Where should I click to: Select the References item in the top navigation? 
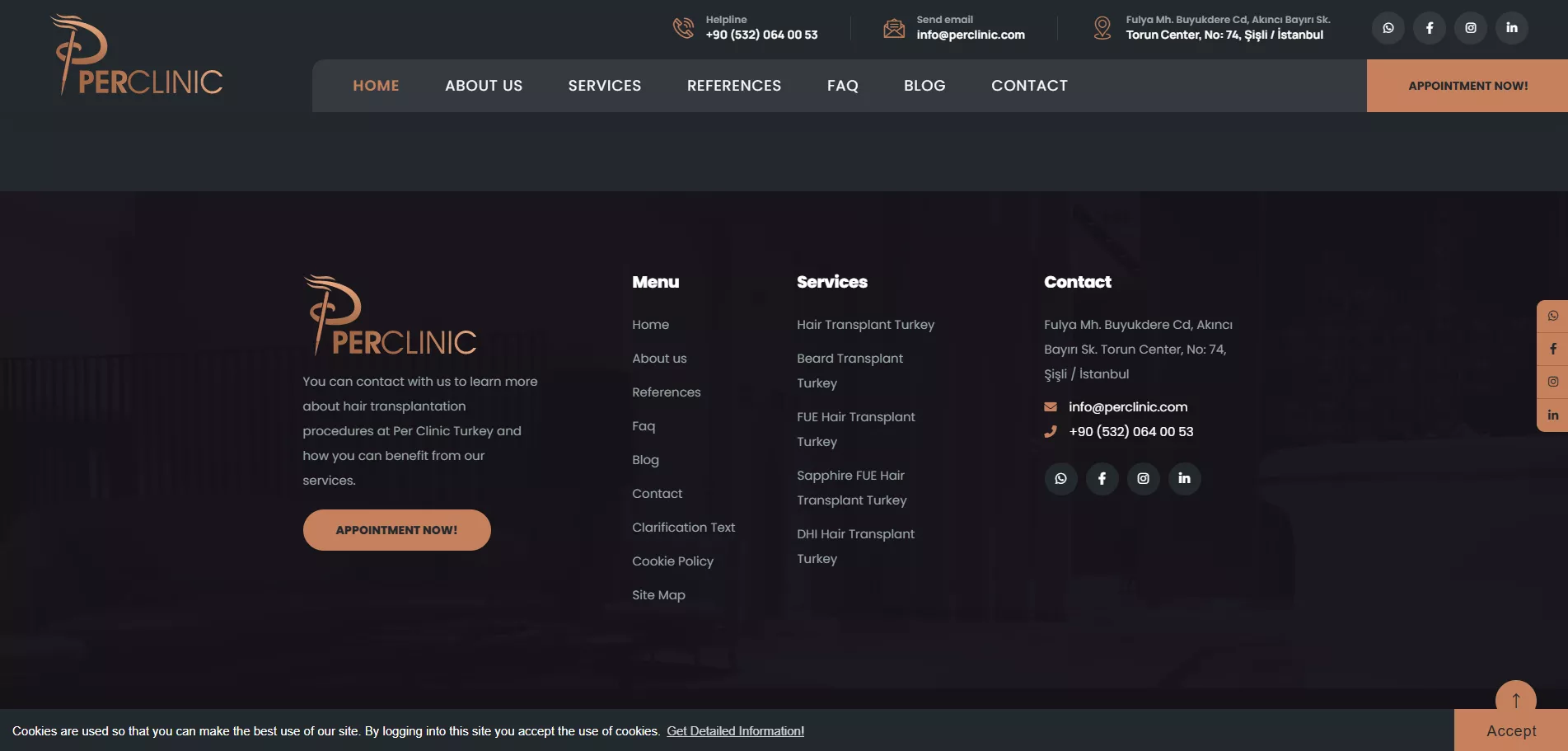733,86
